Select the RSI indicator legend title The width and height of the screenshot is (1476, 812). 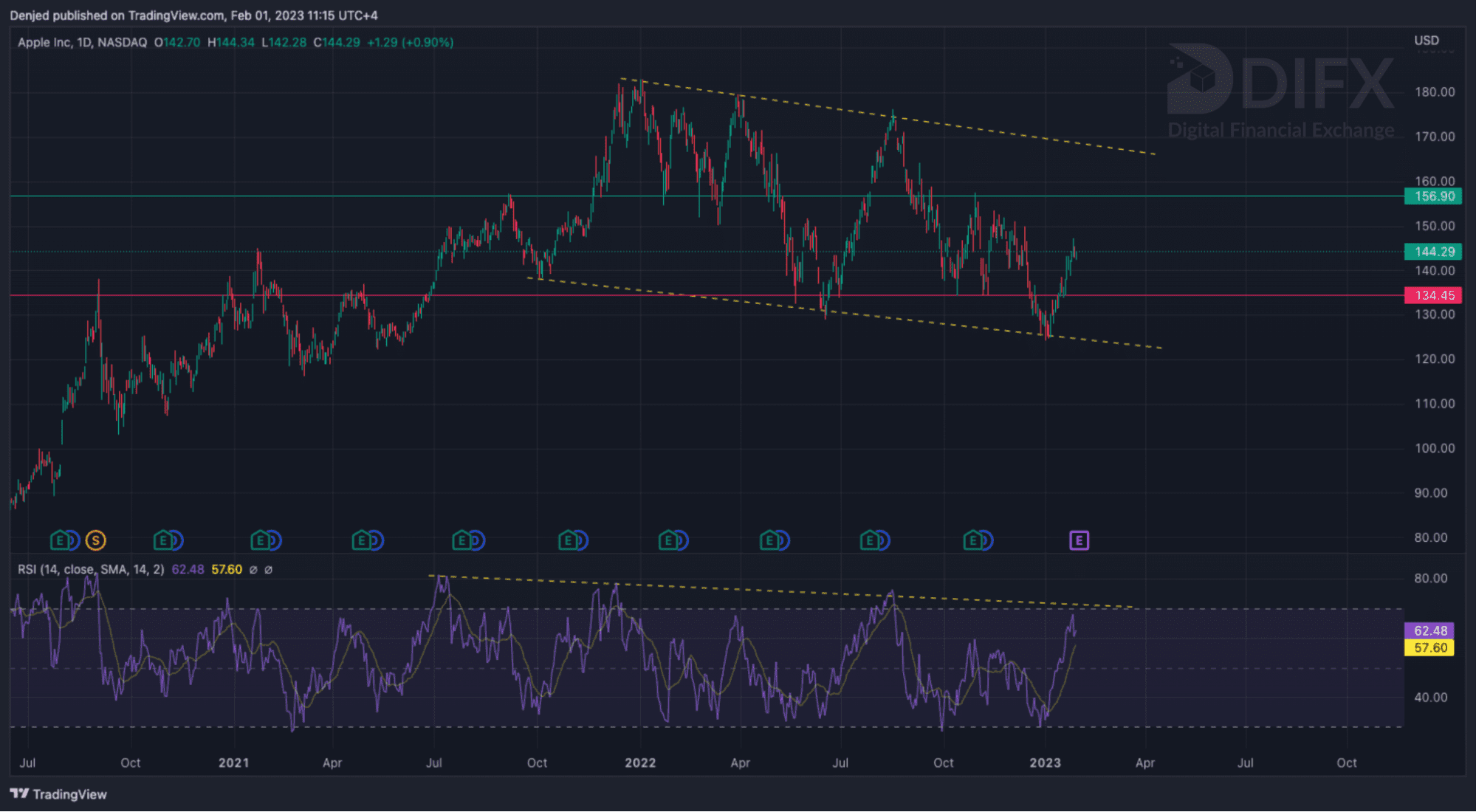coord(91,570)
